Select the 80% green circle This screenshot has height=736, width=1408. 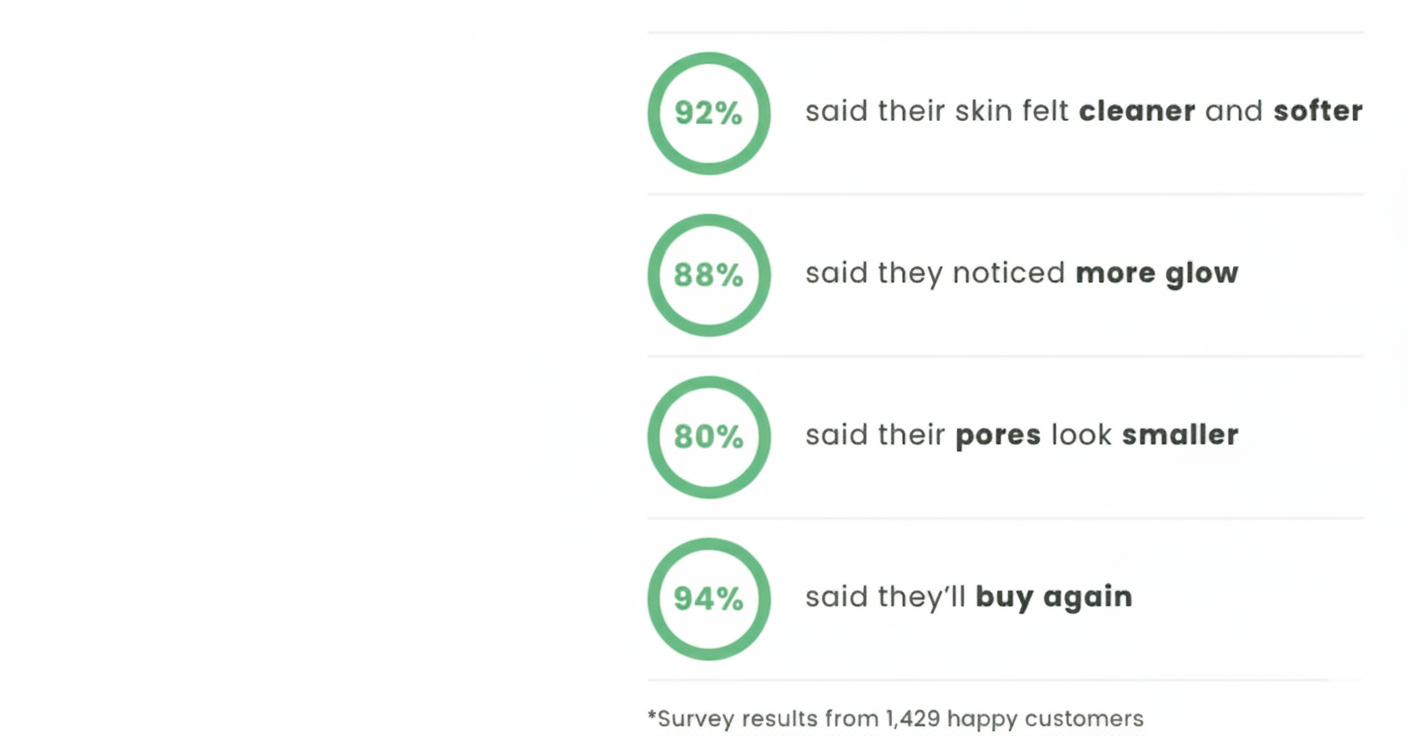[709, 437]
